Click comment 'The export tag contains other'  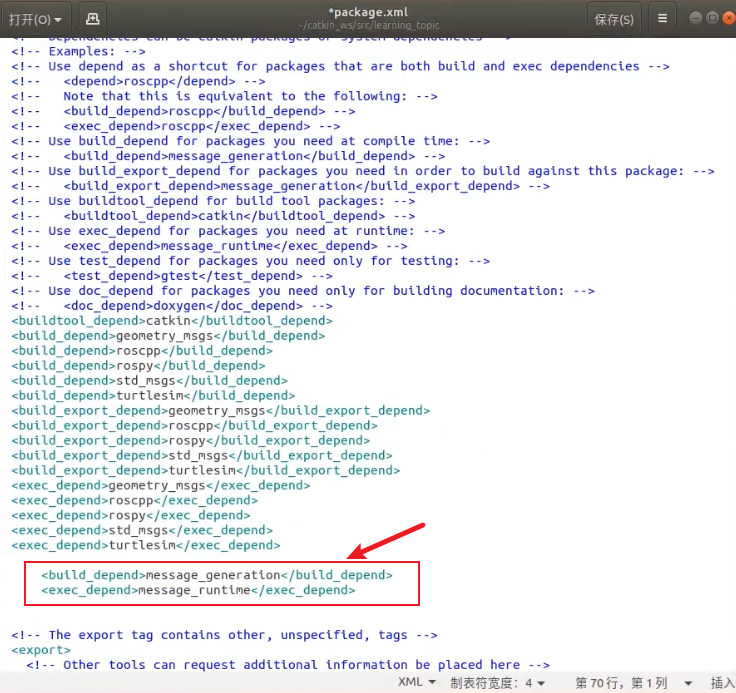[x=224, y=636]
